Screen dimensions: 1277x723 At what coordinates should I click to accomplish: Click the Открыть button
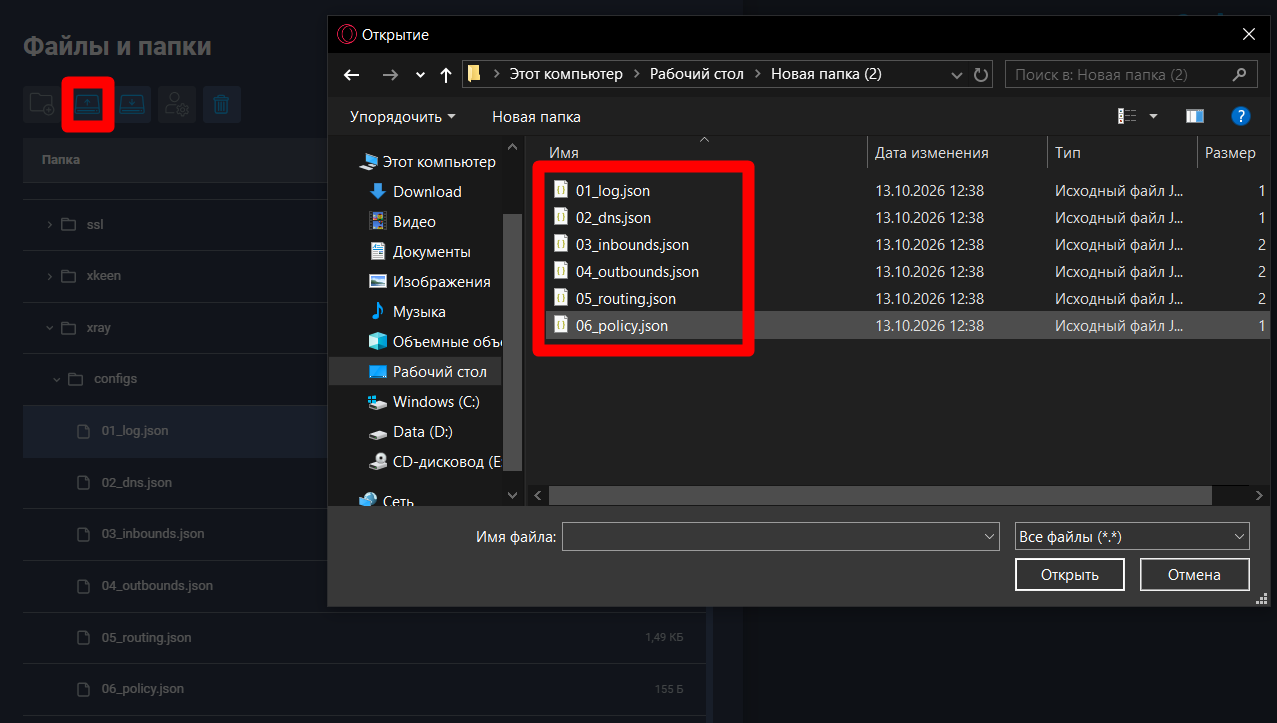[1070, 575]
